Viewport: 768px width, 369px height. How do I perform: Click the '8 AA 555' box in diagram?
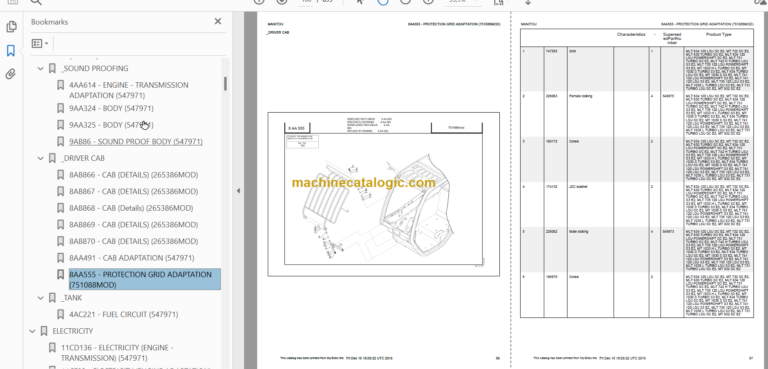297,128
